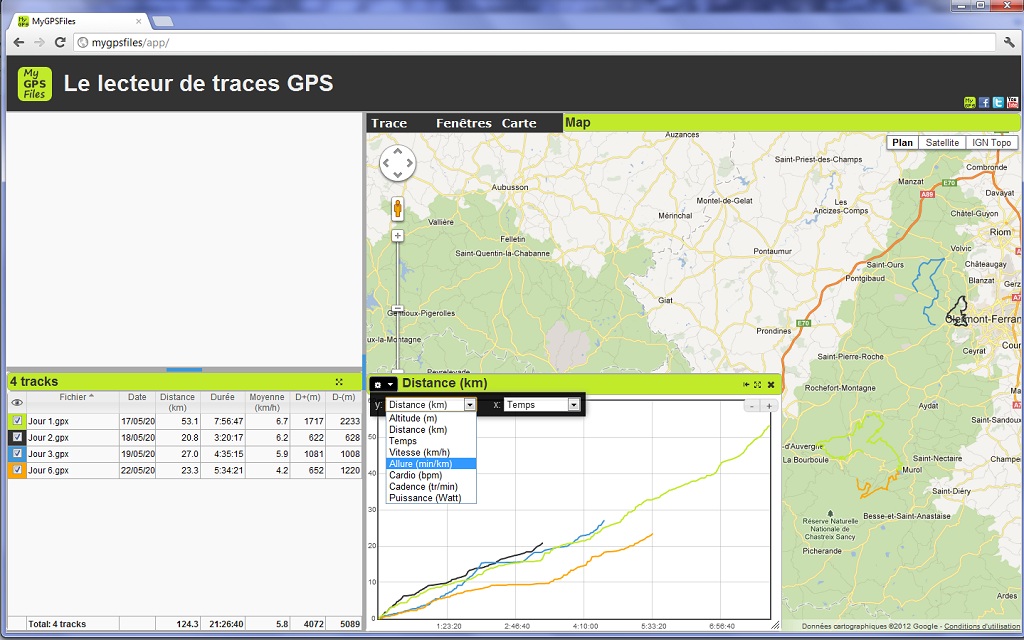
Task: Click the small MyGPSFiles icon beside Facebook
Action: (x=970, y=103)
